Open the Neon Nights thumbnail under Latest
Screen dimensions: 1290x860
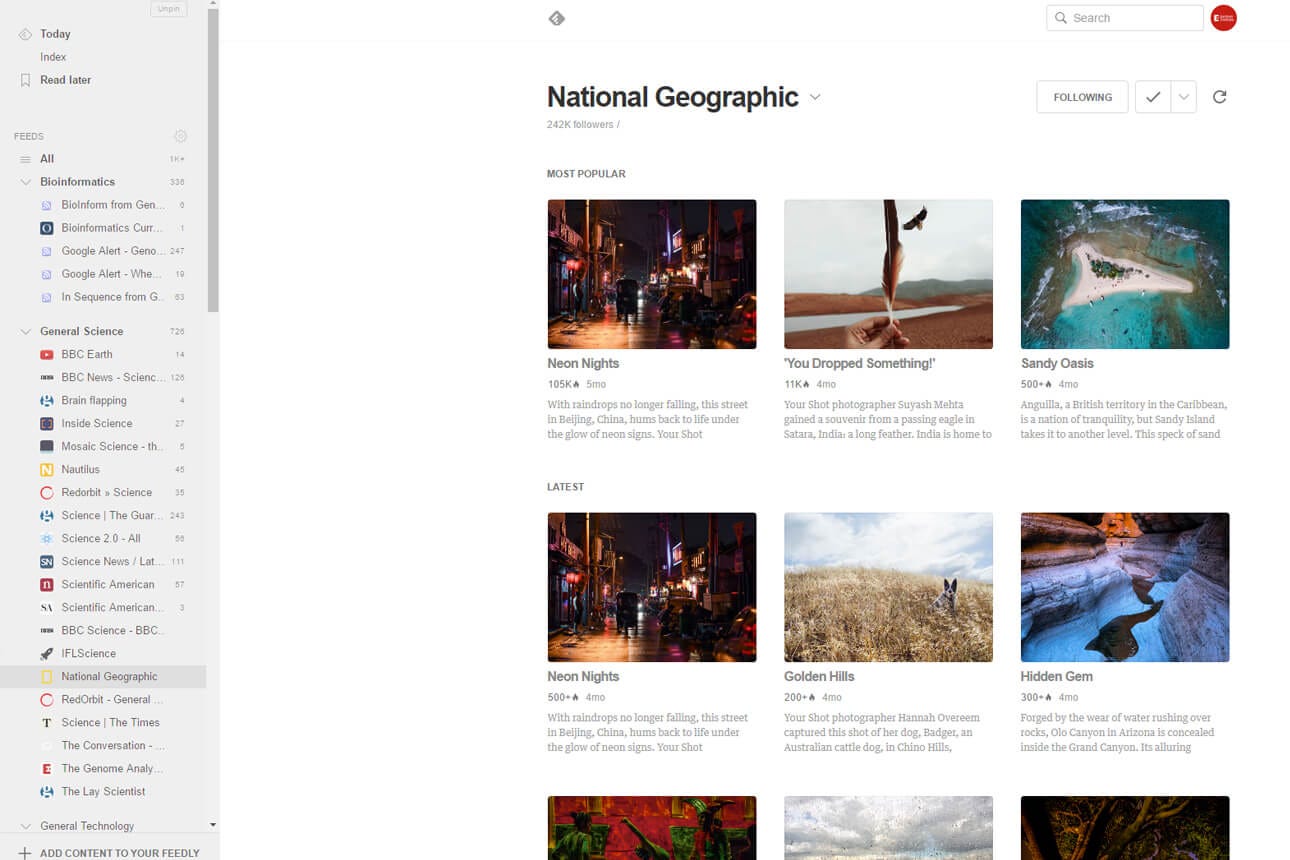pos(652,587)
